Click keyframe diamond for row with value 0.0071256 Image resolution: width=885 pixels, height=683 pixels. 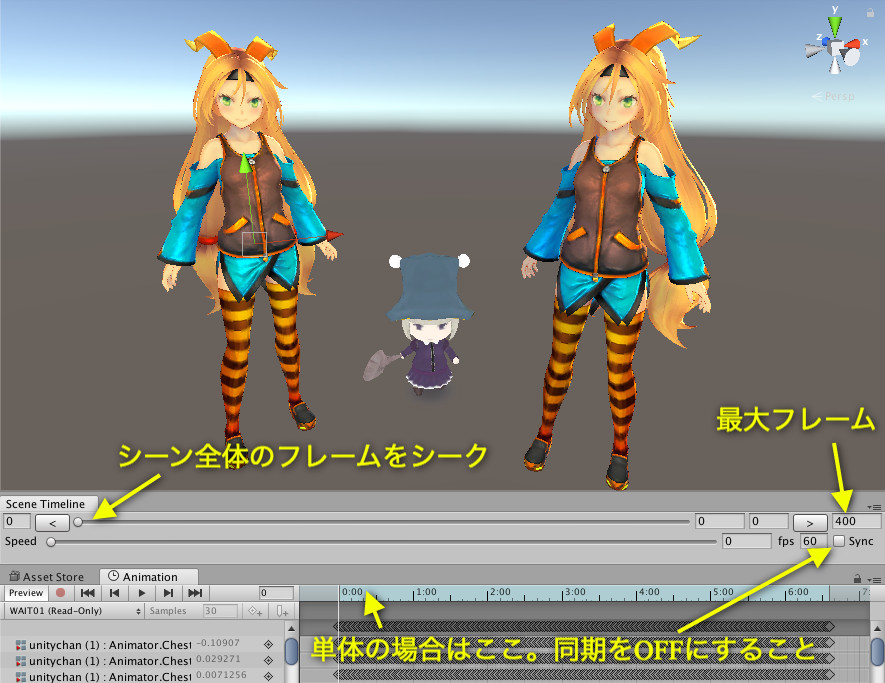point(268,676)
